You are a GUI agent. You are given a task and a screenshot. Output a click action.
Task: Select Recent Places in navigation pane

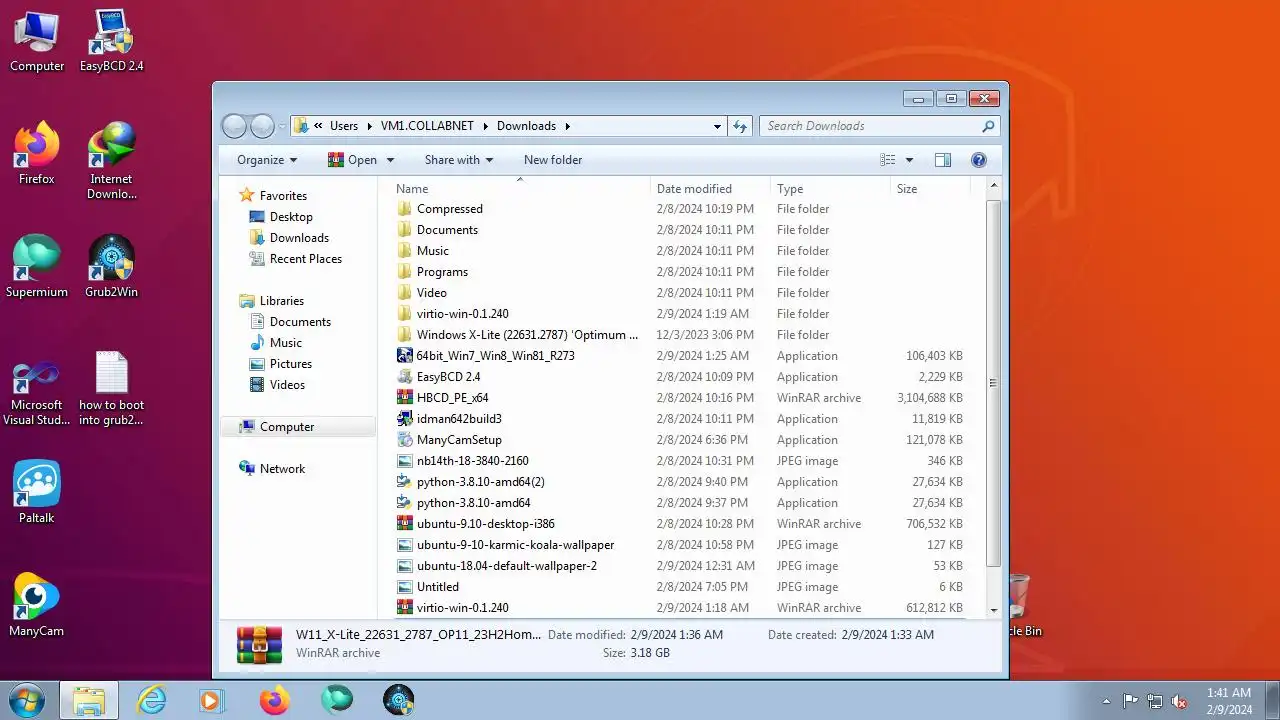(305, 259)
